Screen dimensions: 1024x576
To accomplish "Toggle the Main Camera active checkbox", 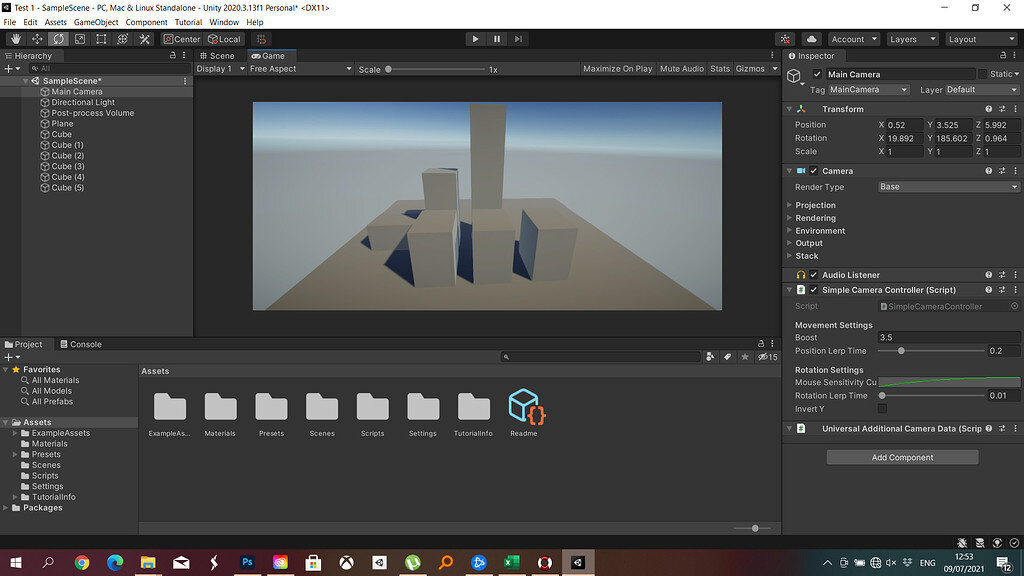I will point(817,75).
